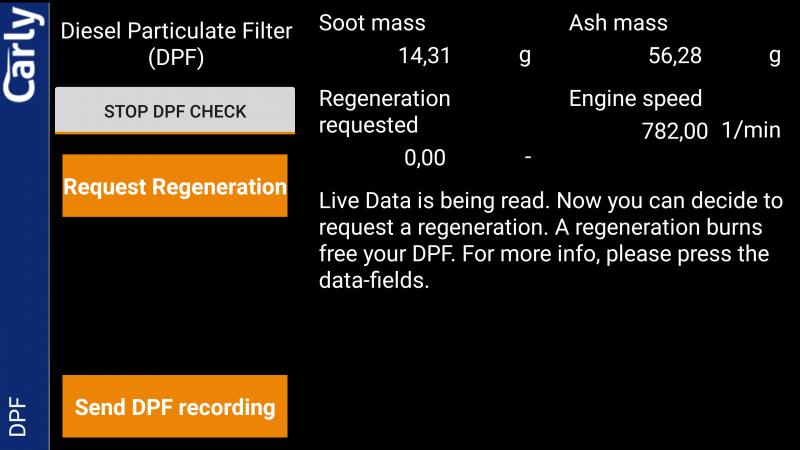Open info for the Soot mass label

click(372, 22)
